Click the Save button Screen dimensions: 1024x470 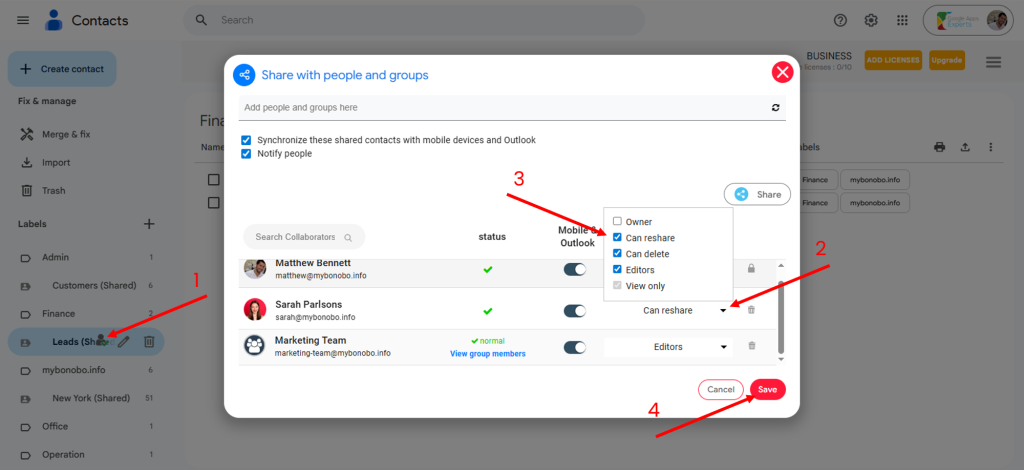pyautogui.click(x=767, y=389)
